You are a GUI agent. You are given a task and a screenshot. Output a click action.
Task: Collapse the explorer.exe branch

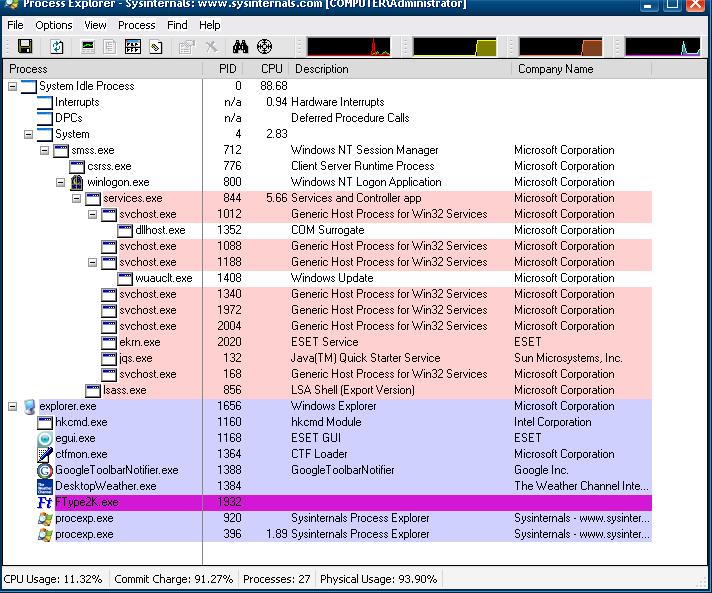tap(13, 406)
